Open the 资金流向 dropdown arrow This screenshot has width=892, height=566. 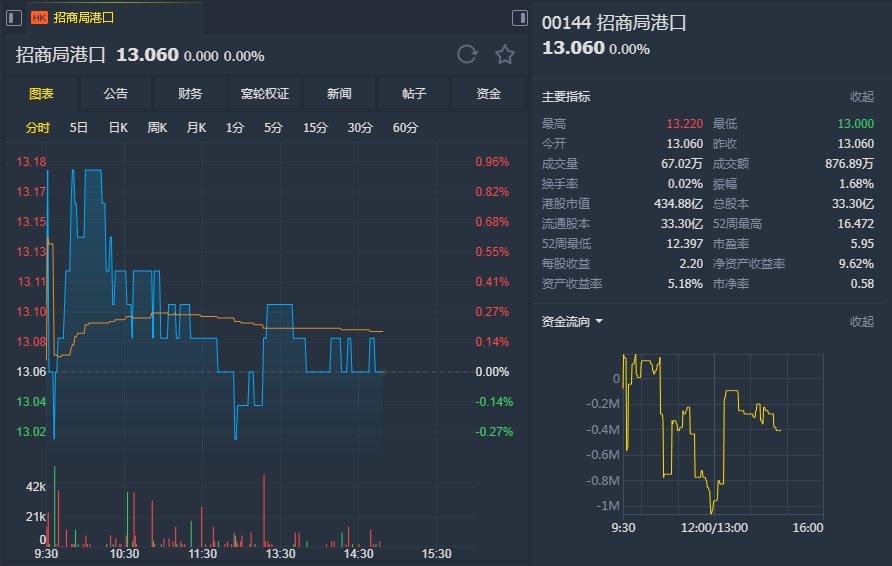coord(599,322)
